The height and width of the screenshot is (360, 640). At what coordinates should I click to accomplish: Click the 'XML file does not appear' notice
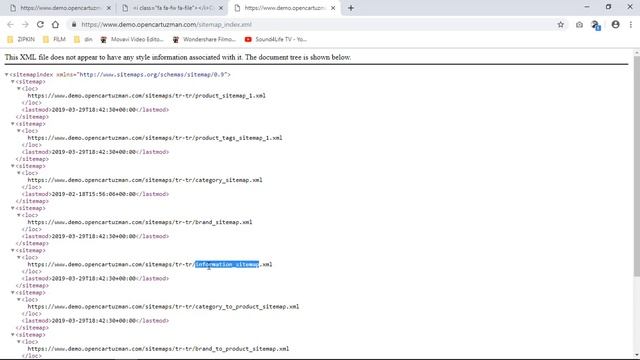click(x=178, y=57)
